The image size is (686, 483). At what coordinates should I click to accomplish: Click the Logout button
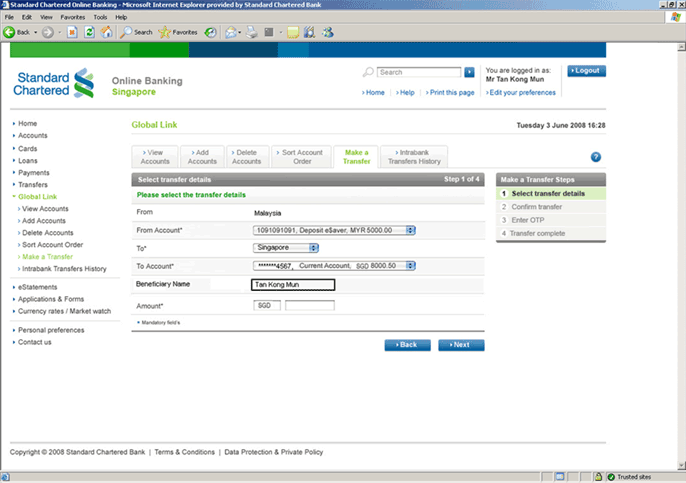tap(586, 70)
